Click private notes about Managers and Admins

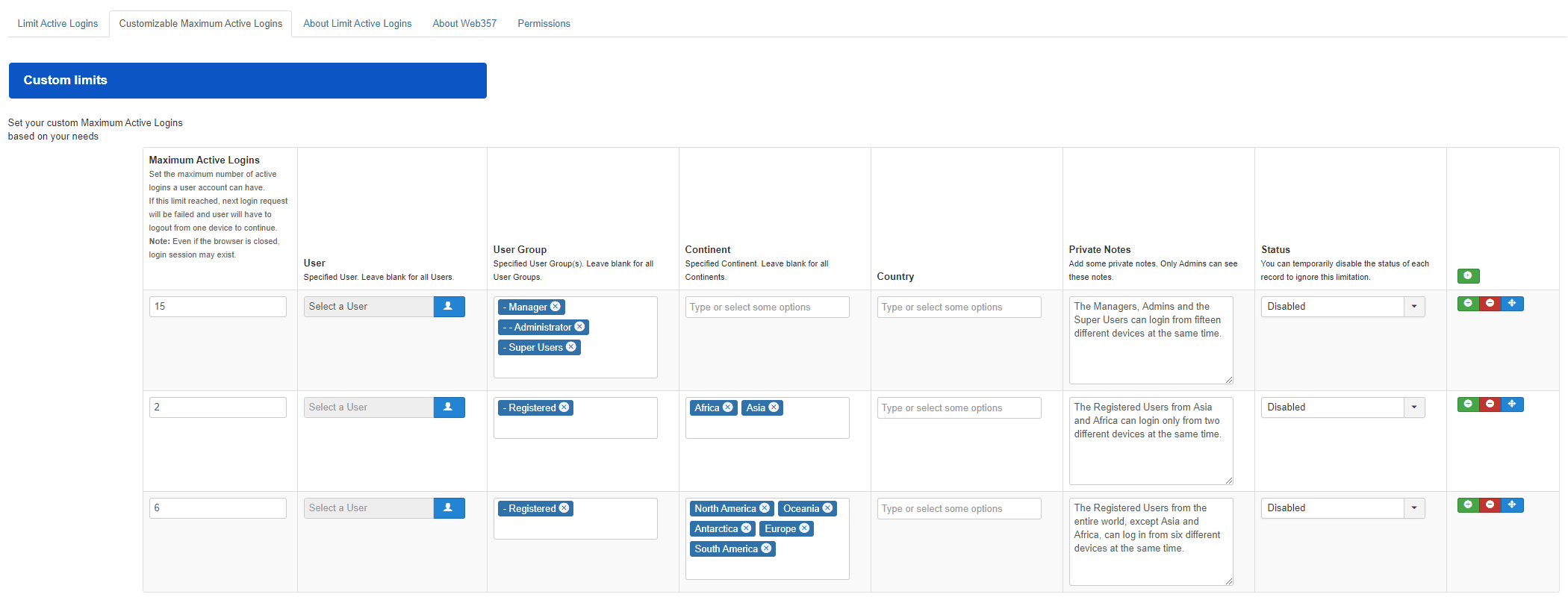[x=1151, y=340]
